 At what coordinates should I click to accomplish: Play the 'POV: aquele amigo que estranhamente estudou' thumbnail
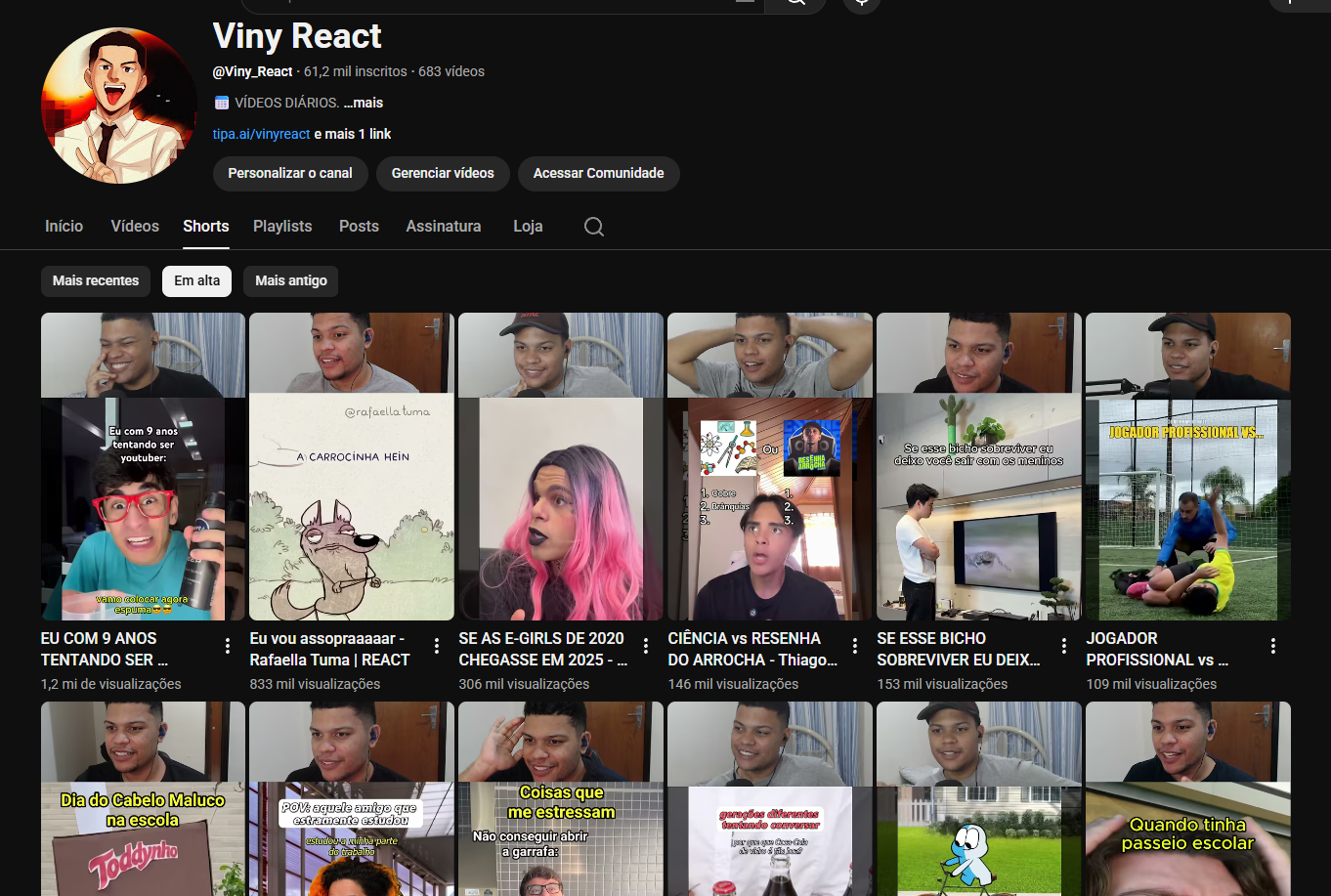[352, 798]
